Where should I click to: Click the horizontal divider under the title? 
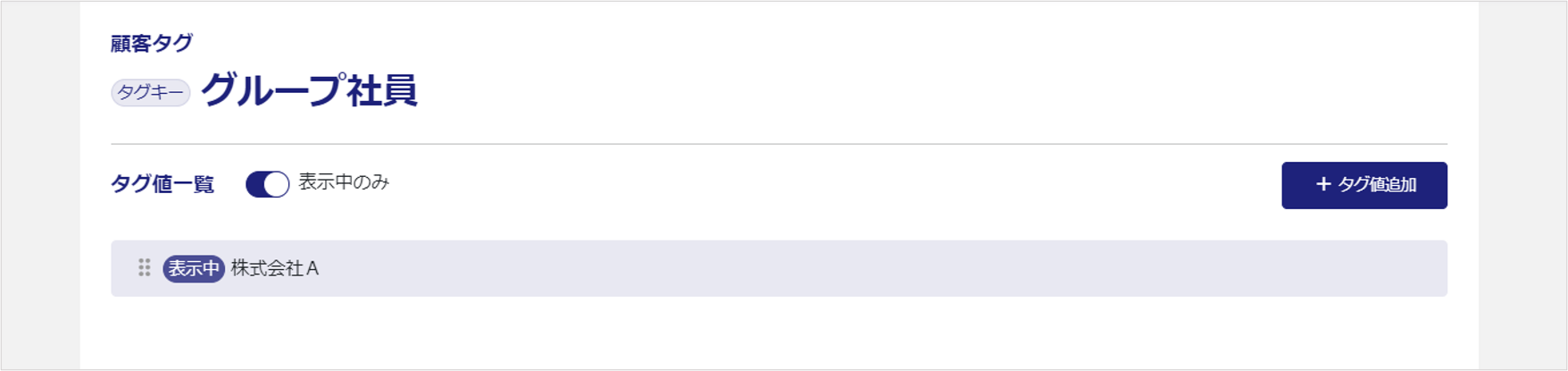pos(779,144)
